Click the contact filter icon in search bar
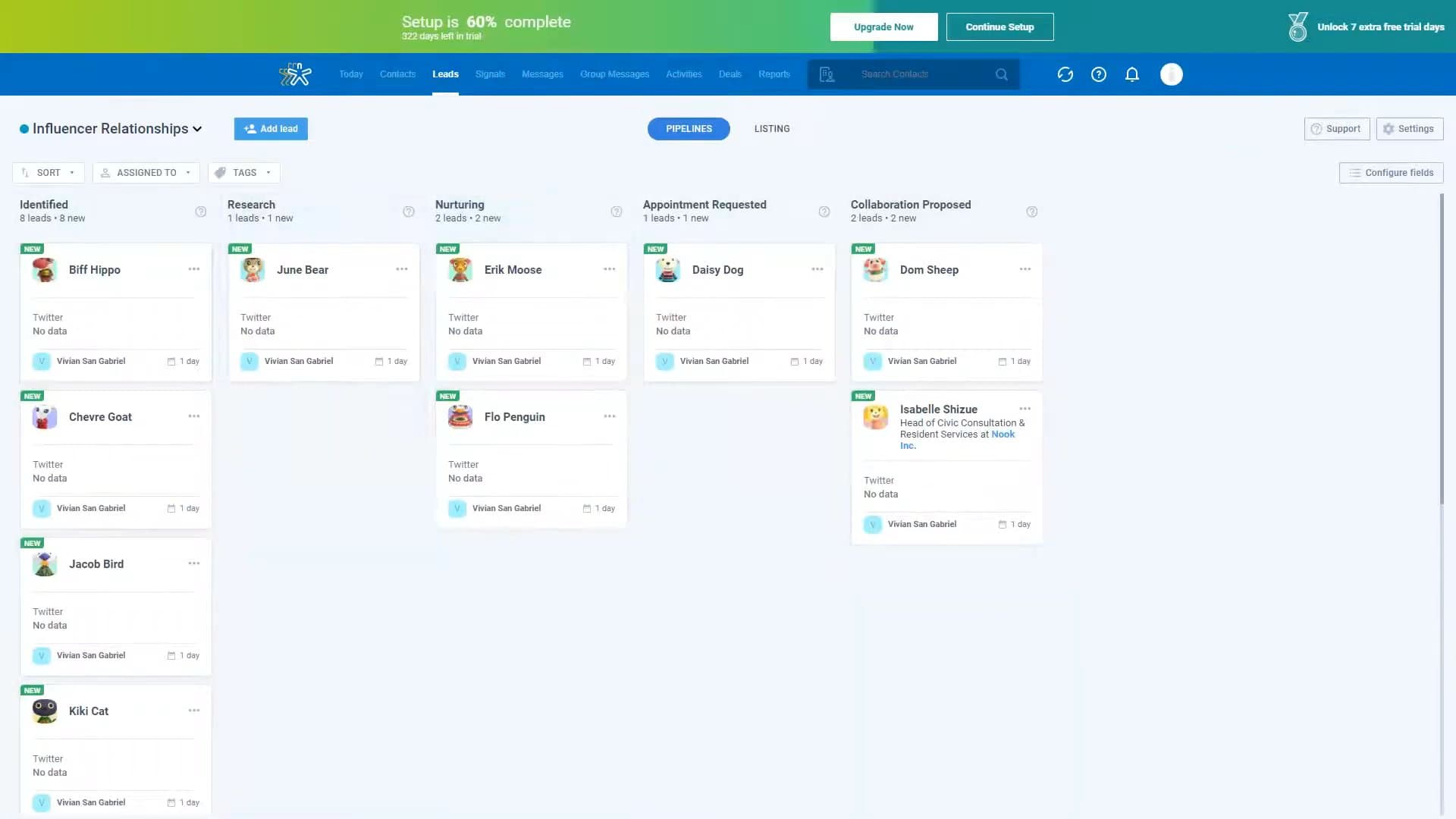1456x819 pixels. [827, 74]
